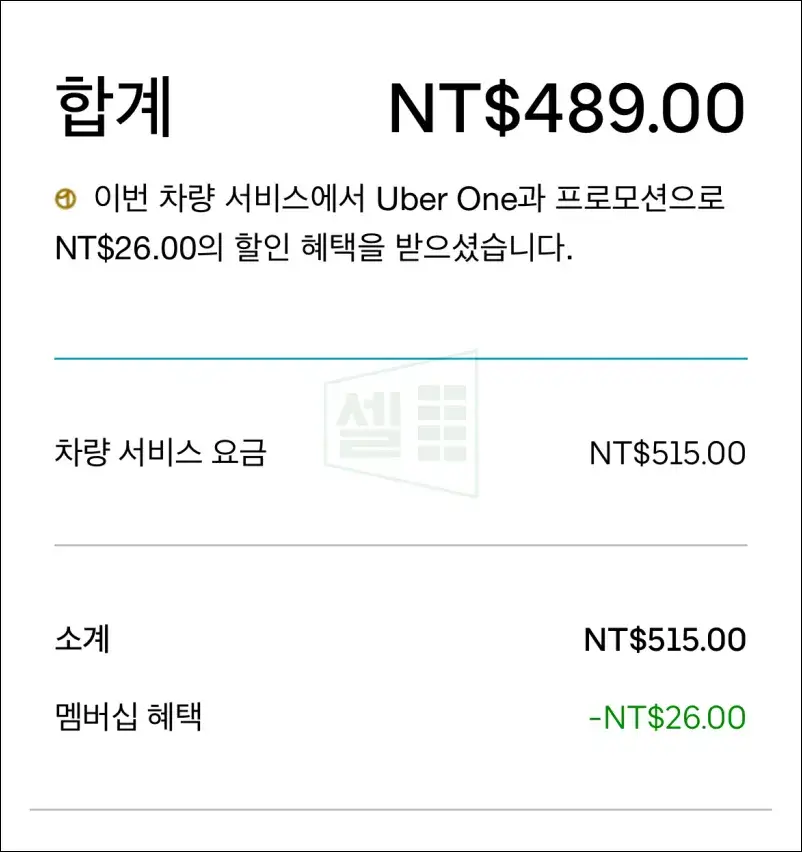Image resolution: width=802 pixels, height=852 pixels.
Task: Click the bottom gray divider line
Action: click(x=401, y=810)
